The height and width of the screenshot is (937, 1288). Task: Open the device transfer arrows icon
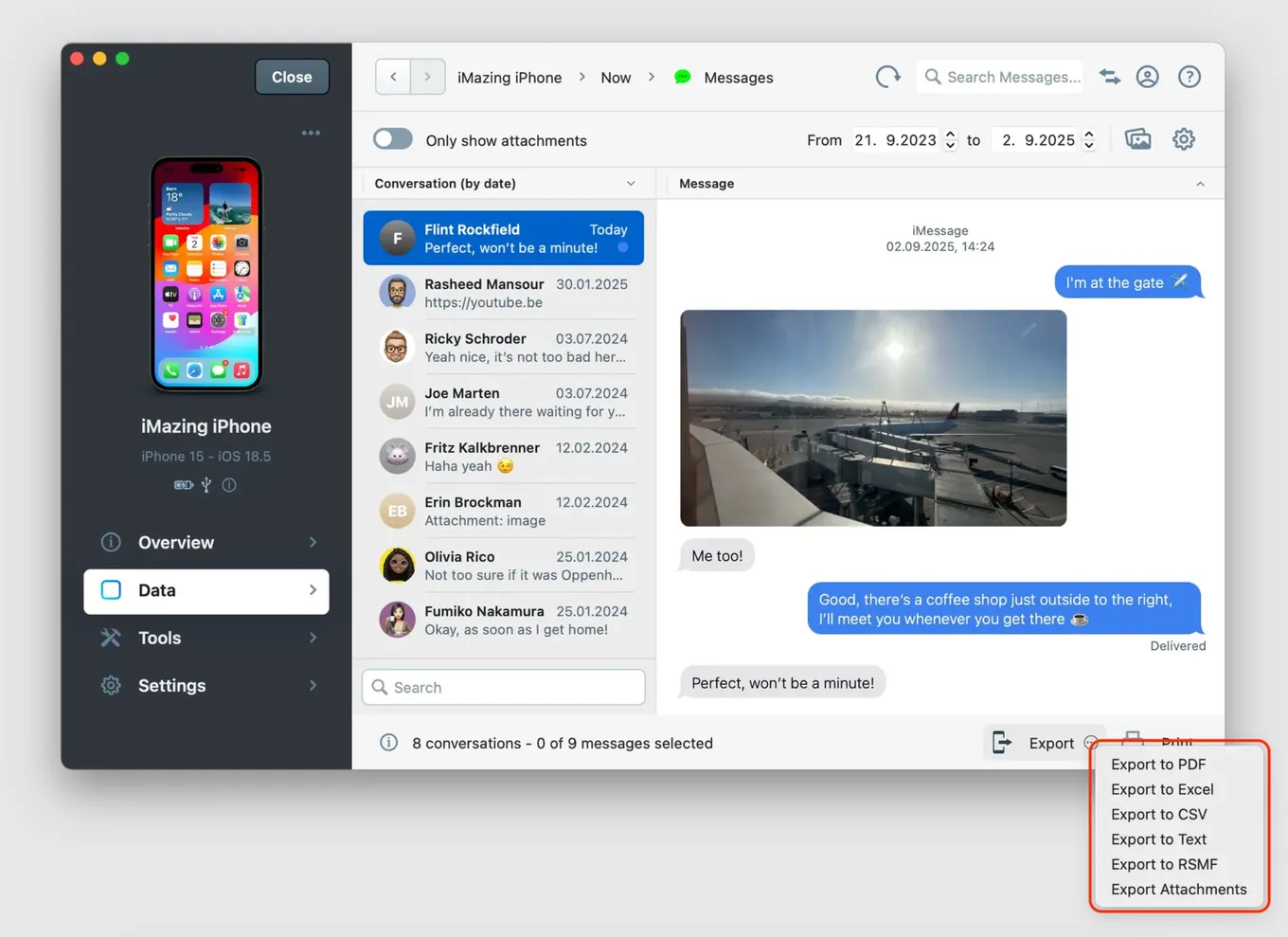point(1110,77)
